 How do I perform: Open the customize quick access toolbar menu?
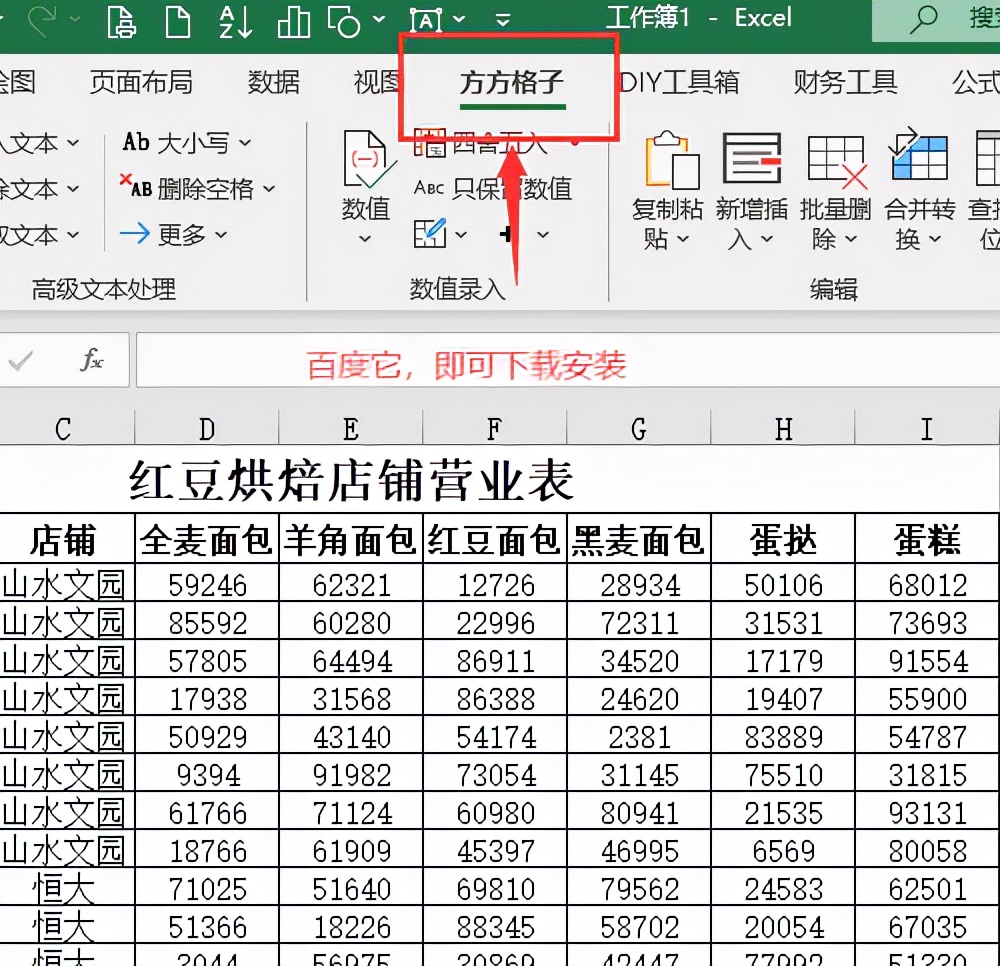[503, 20]
